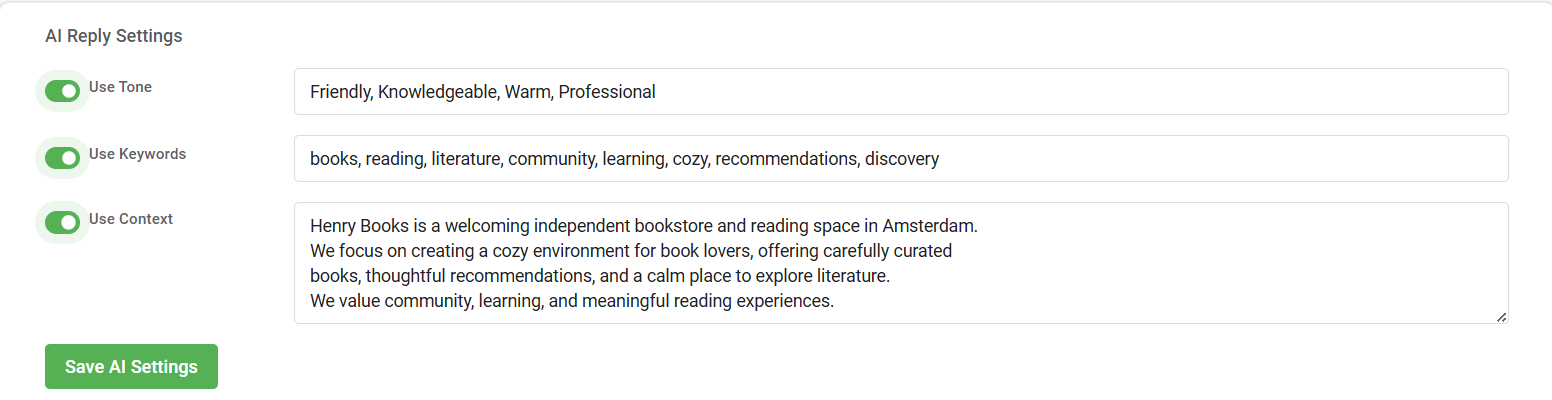
Task: Click the "Use Tone" label text
Action: tap(120, 87)
